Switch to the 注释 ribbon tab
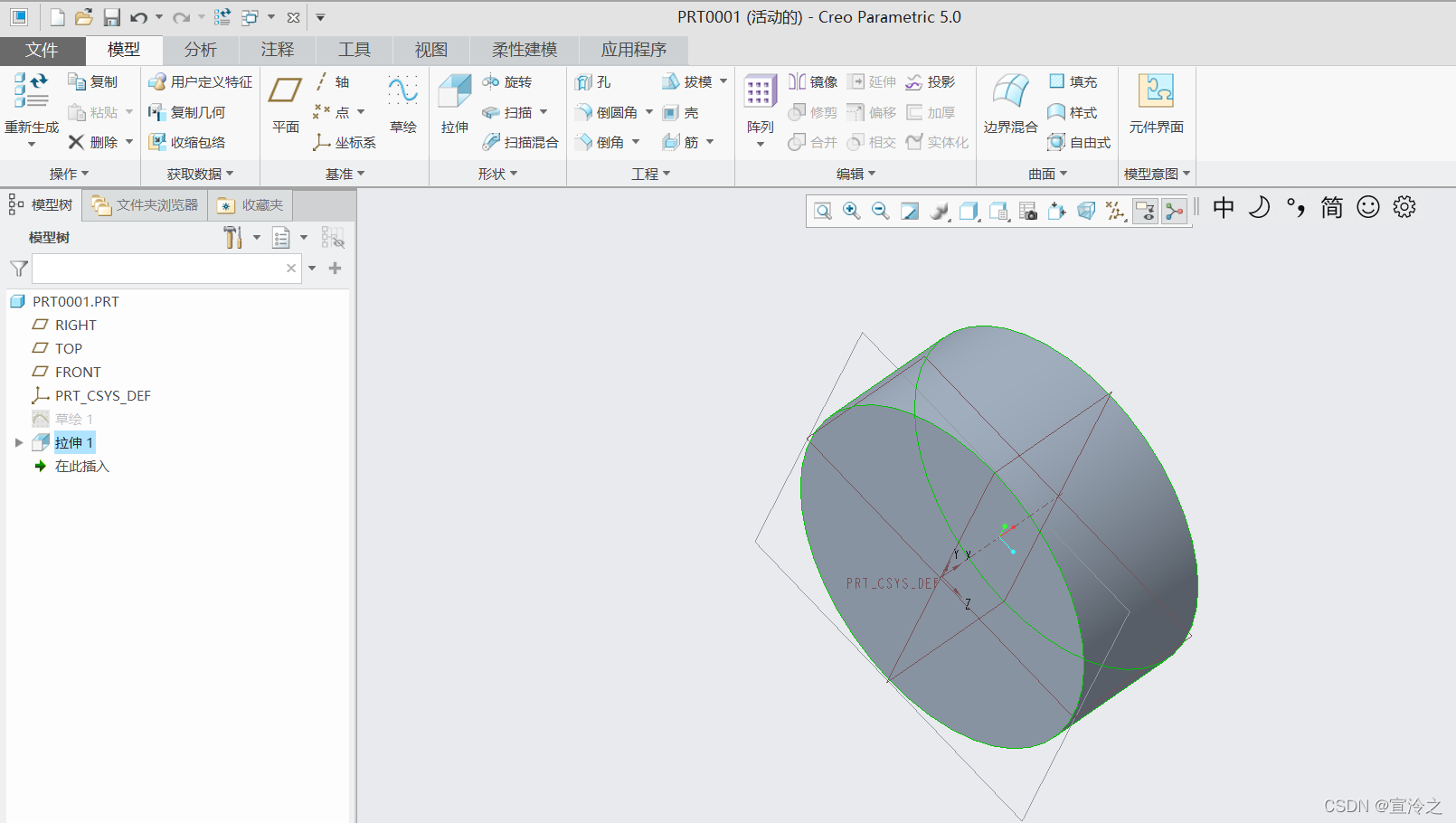This screenshot has height=823, width=1456. 278,50
